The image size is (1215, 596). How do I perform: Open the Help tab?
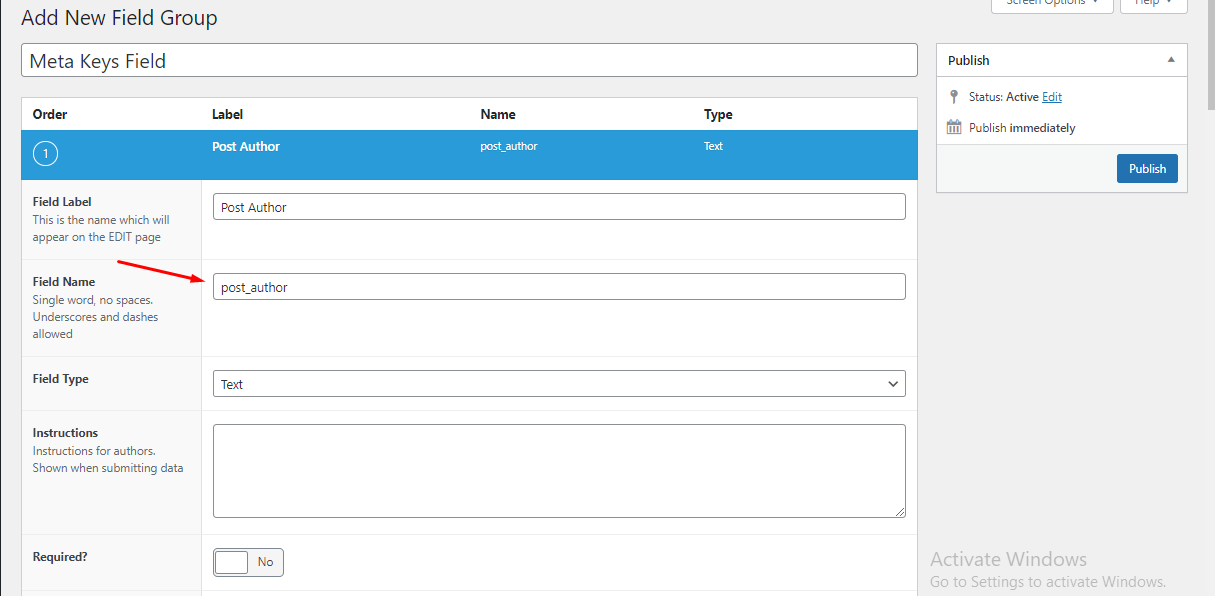tap(1153, 4)
